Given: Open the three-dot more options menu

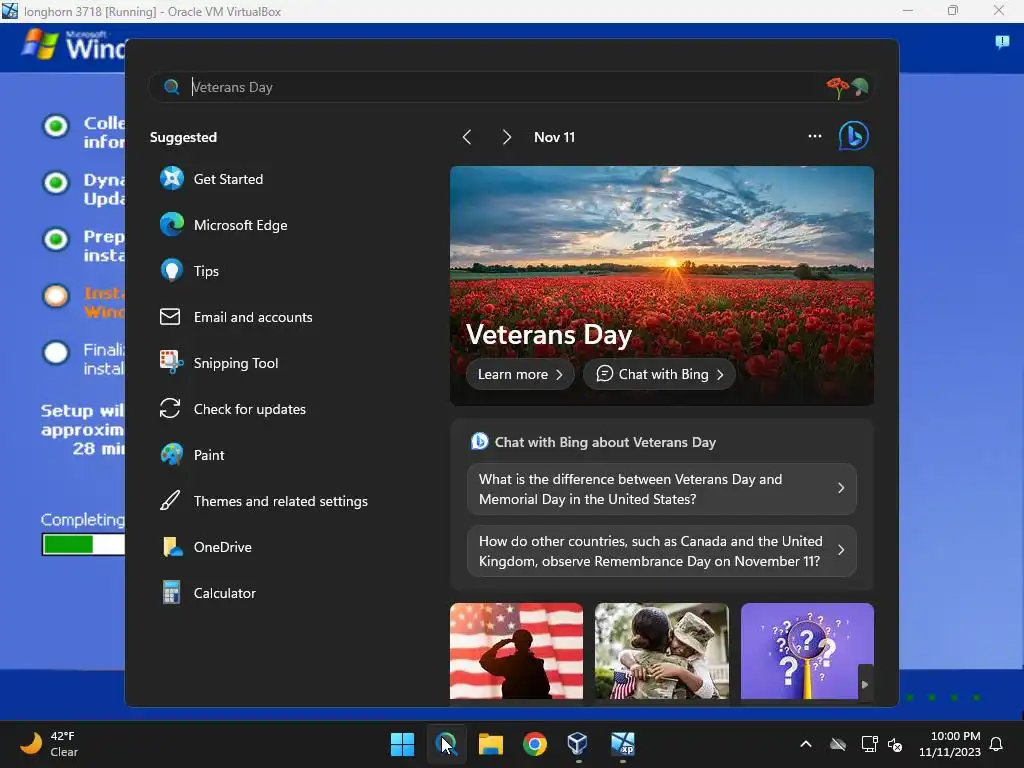Looking at the screenshot, I should (x=814, y=136).
